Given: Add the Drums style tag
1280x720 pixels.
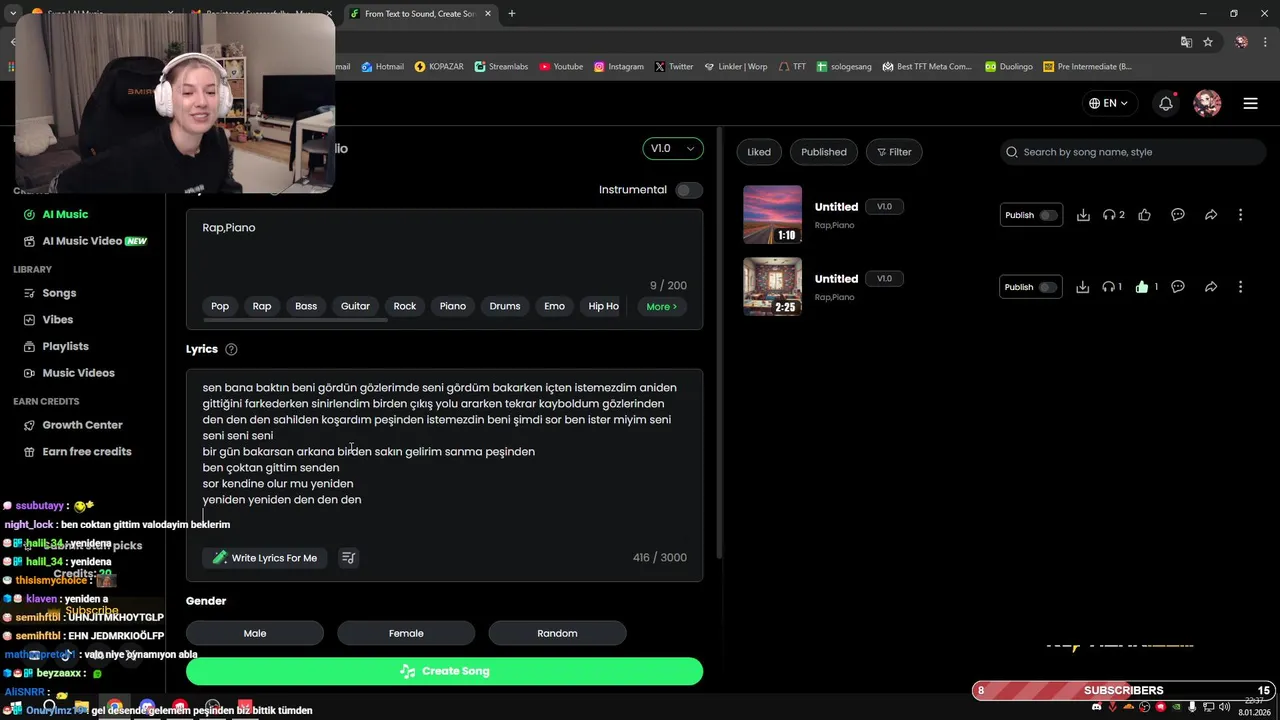Looking at the screenshot, I should 505,306.
